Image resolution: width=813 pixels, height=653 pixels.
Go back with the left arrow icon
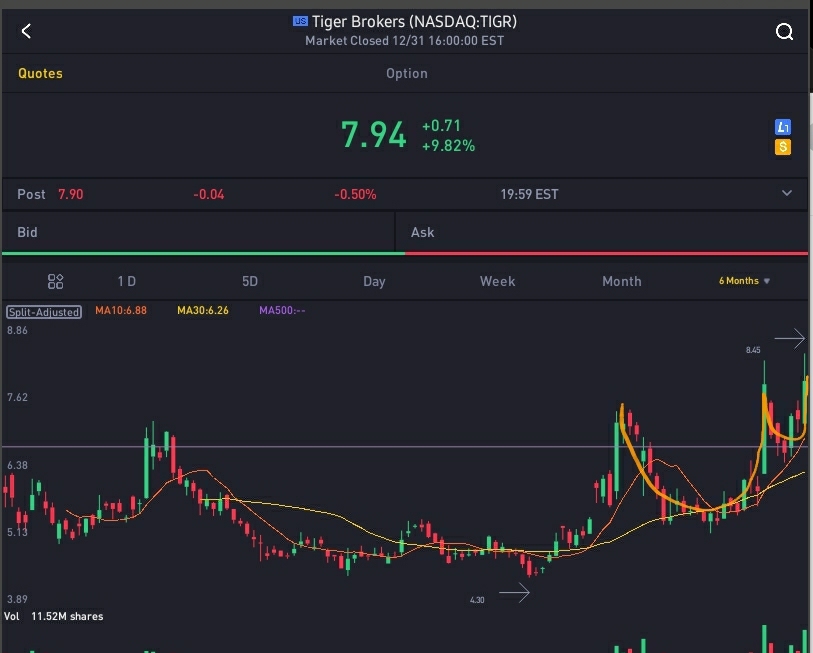point(26,31)
